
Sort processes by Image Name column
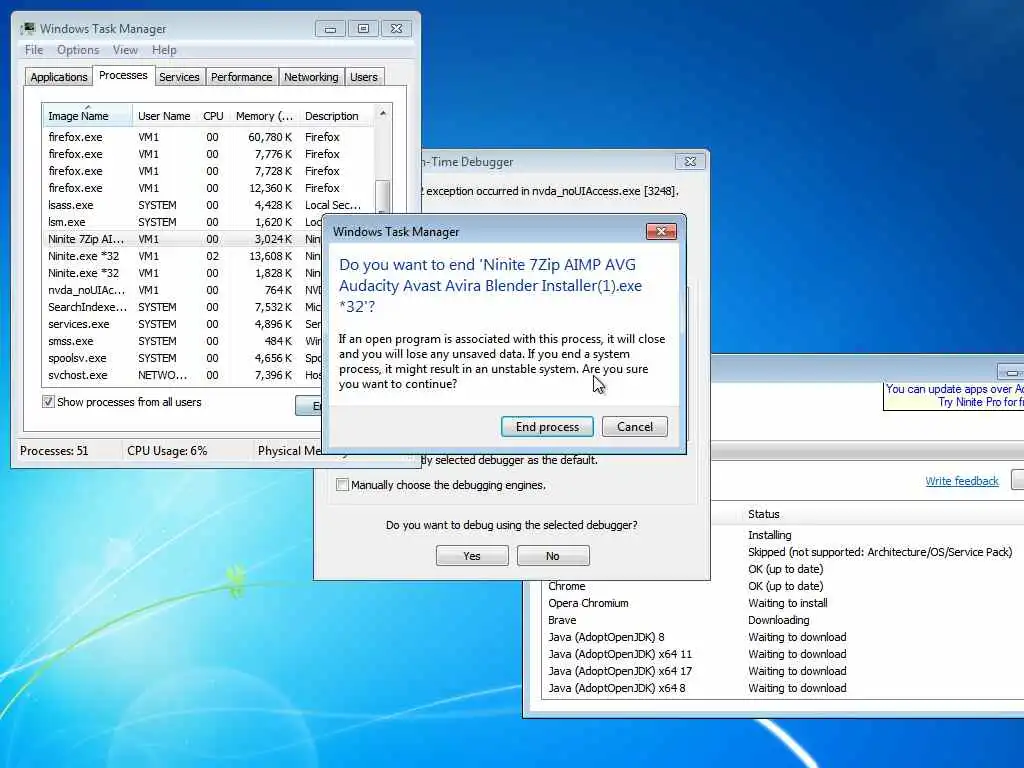pyautogui.click(x=88, y=116)
